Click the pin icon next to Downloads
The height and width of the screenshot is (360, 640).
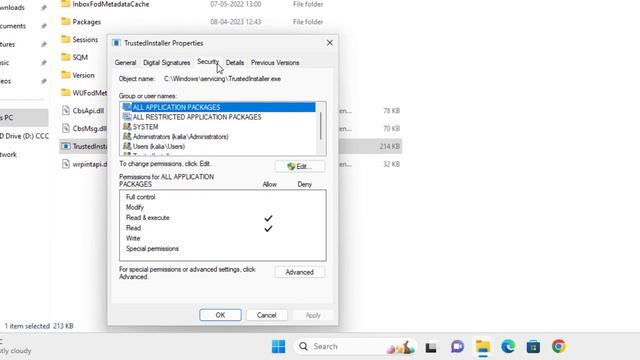tap(44, 7)
